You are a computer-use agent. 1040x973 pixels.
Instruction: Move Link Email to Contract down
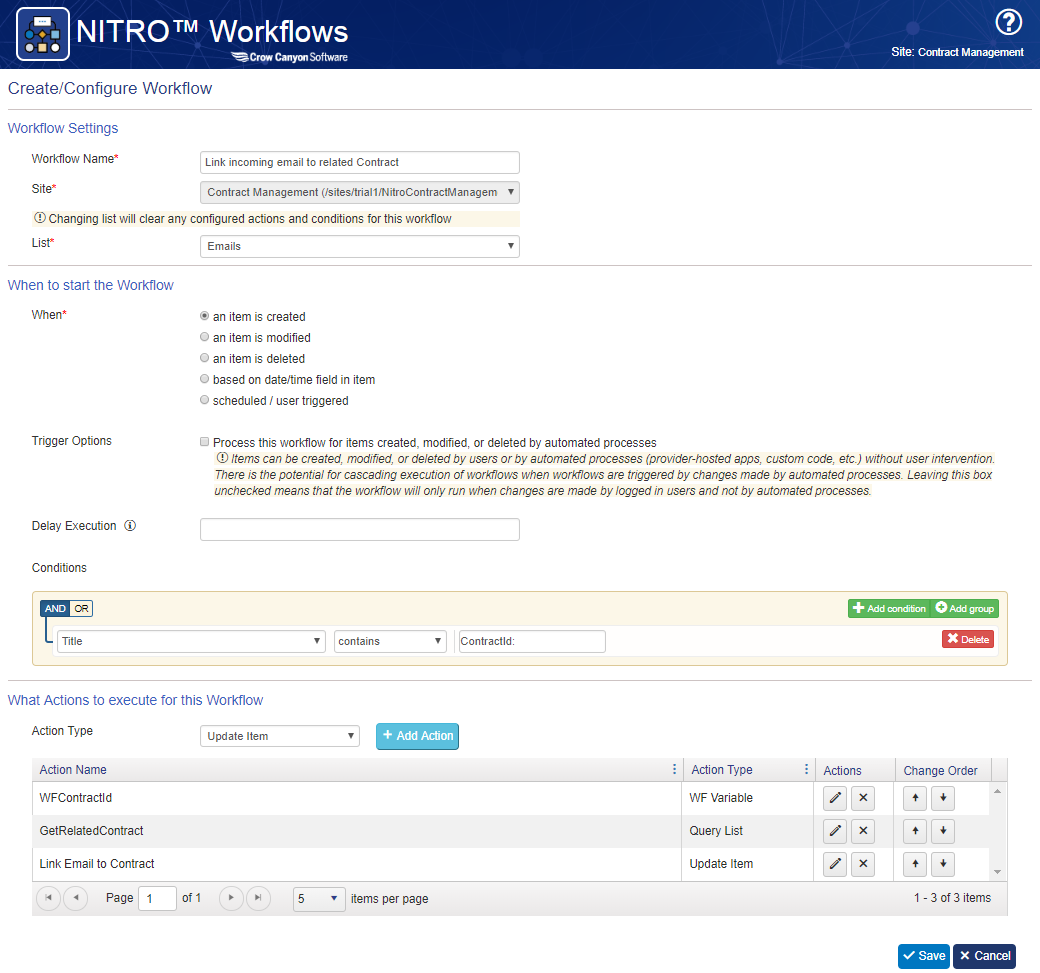942,864
